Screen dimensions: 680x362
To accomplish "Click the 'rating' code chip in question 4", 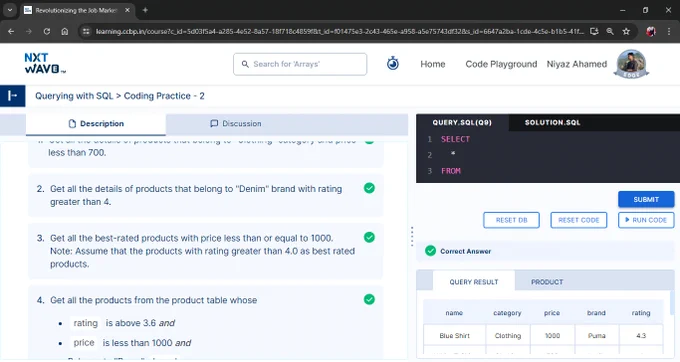I will click(x=85, y=323).
